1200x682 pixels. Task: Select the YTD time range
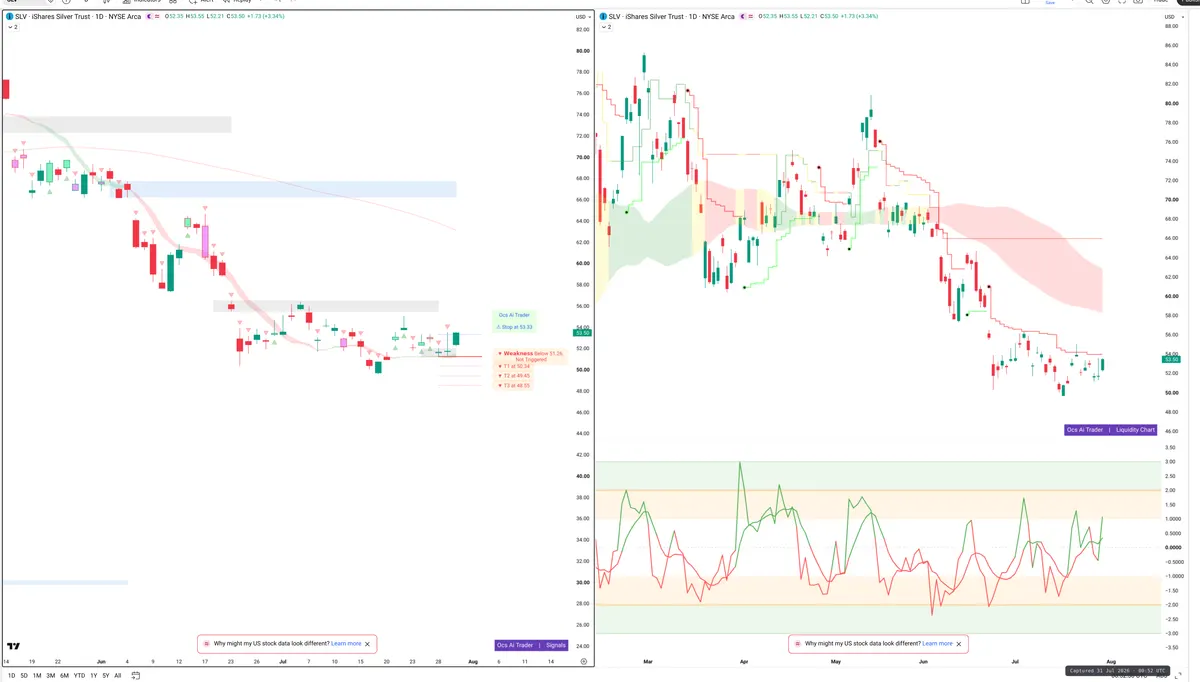tap(79, 676)
